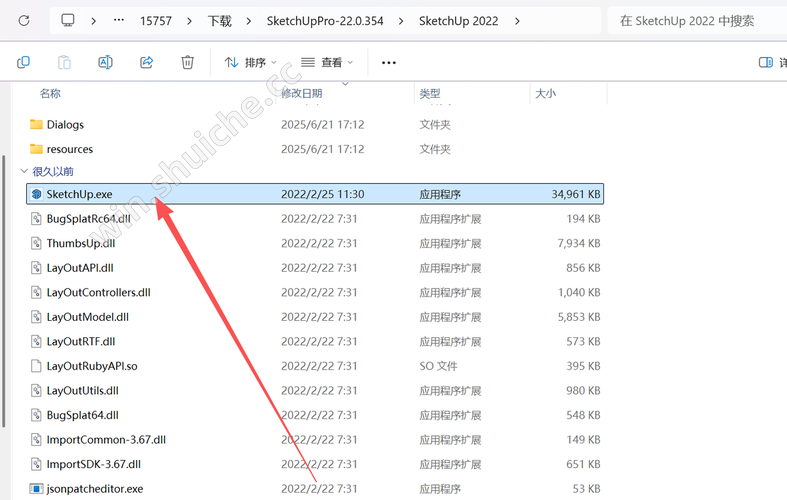The width and height of the screenshot is (787, 500).
Task: Click the 7,934 KB size cell
Action: (x=579, y=243)
